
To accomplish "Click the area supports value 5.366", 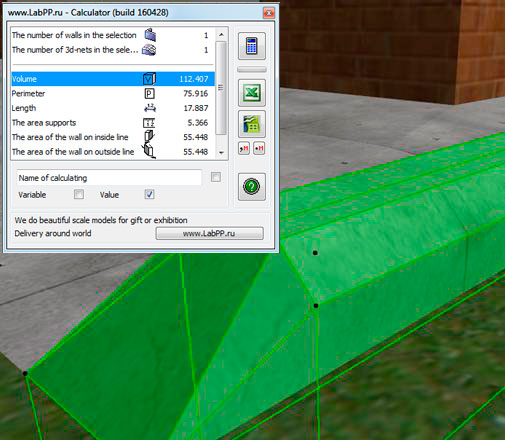I will pyautogui.click(x=198, y=123).
